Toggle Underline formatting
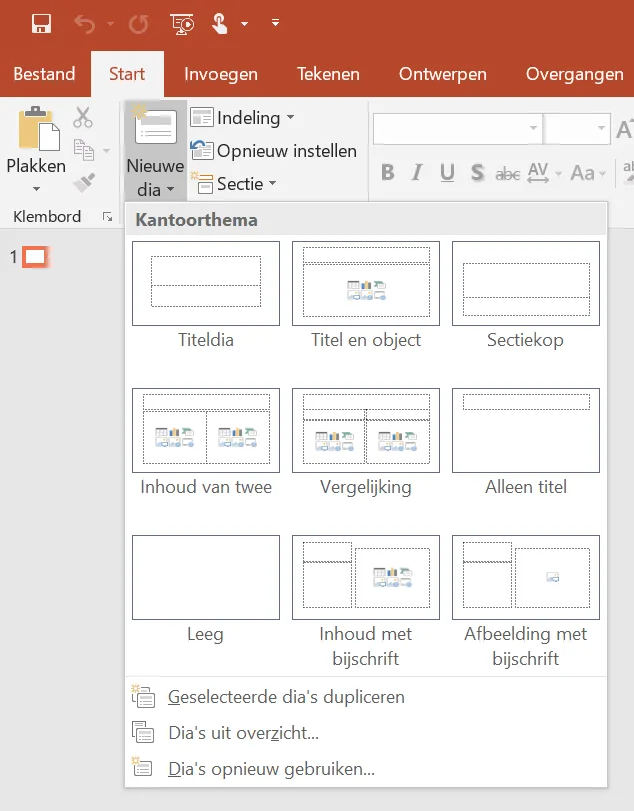This screenshot has width=634, height=811. tap(447, 172)
